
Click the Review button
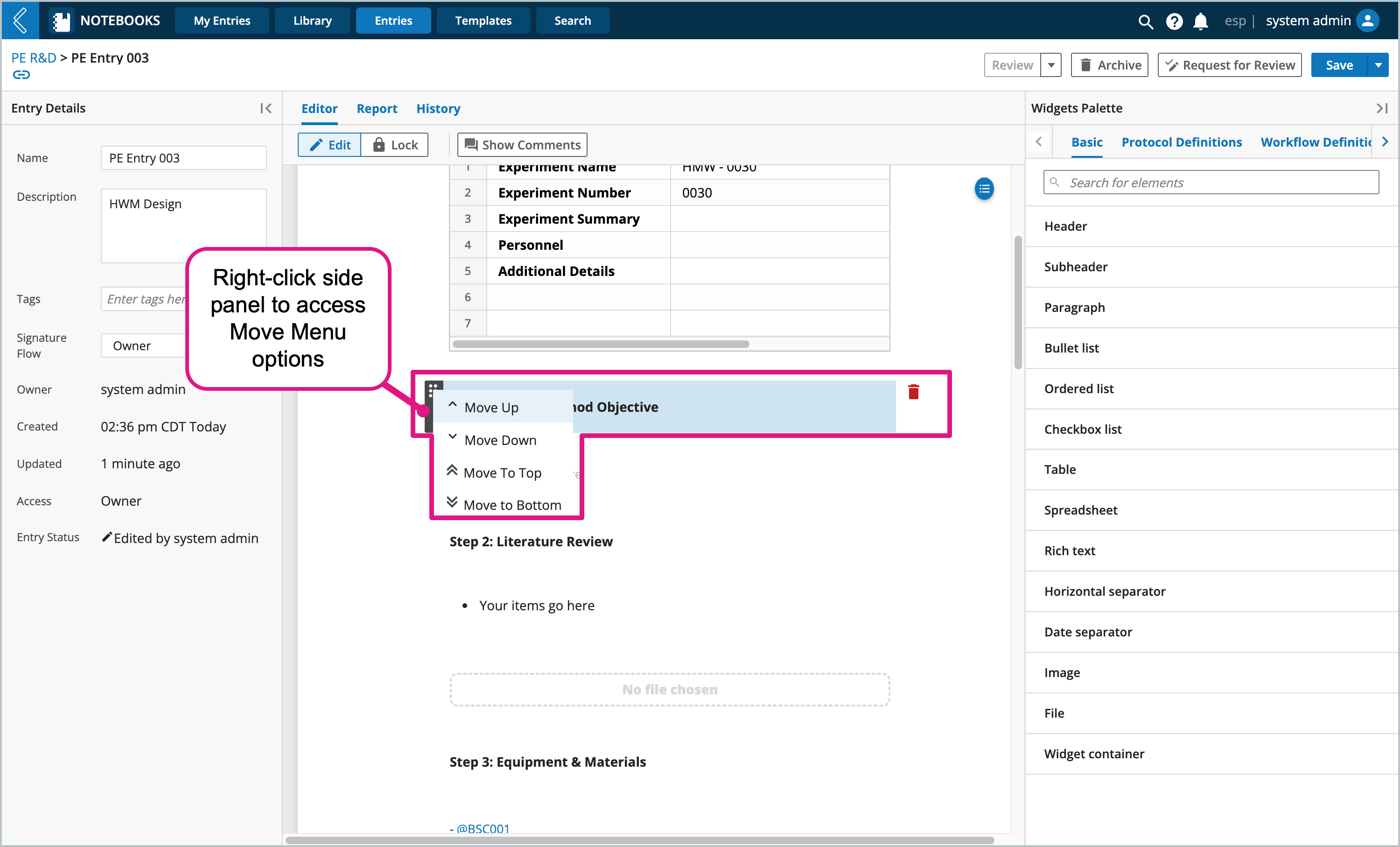click(x=1013, y=65)
